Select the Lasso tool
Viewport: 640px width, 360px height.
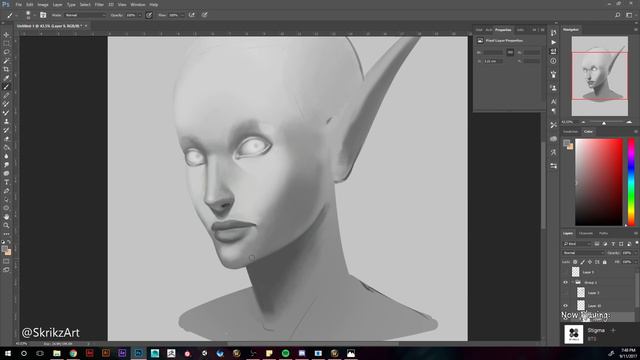(x=6, y=52)
